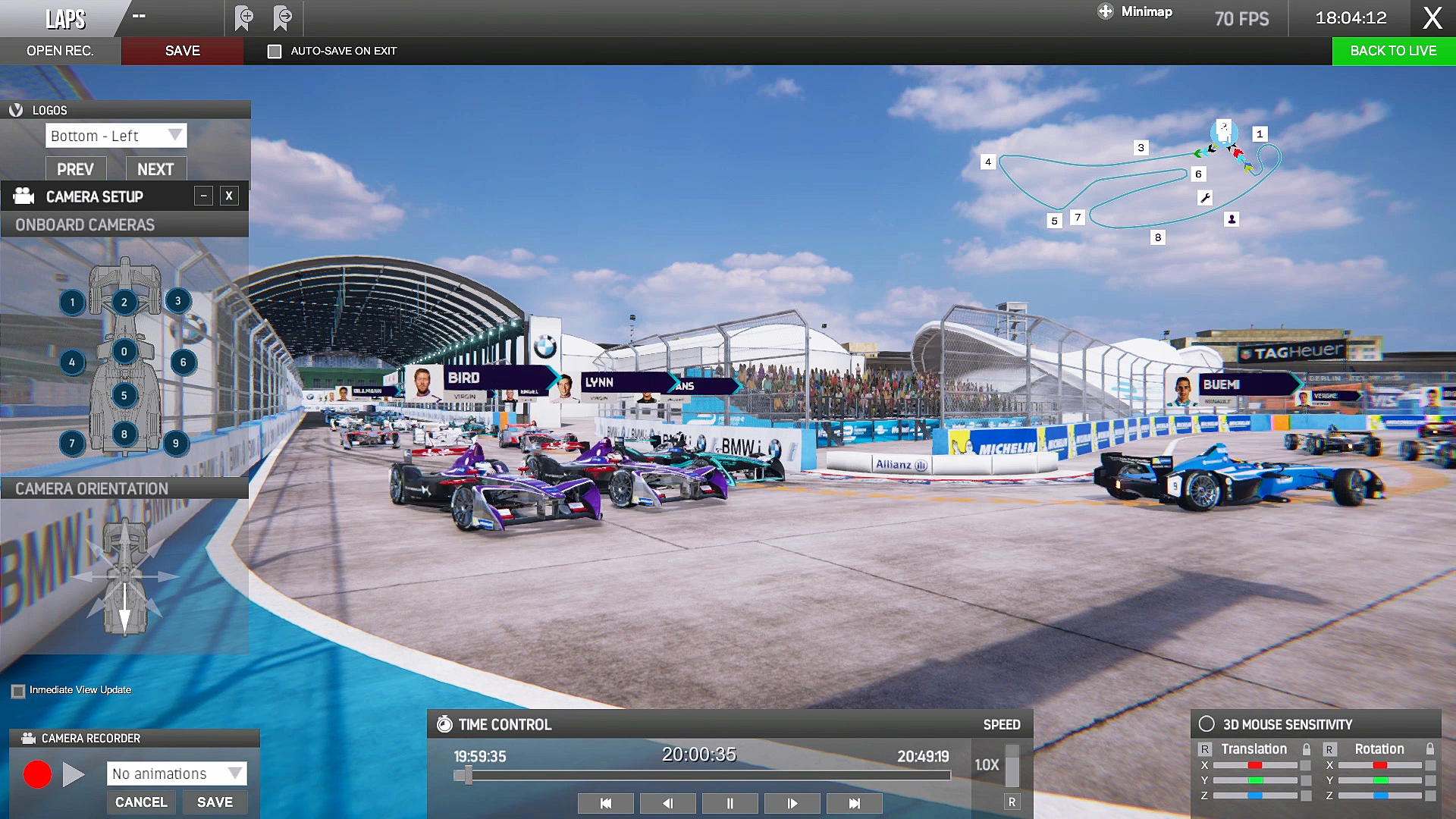This screenshot has width=1456, height=819.
Task: Select onboard camera 7 on the car diagram
Action: click(x=72, y=444)
